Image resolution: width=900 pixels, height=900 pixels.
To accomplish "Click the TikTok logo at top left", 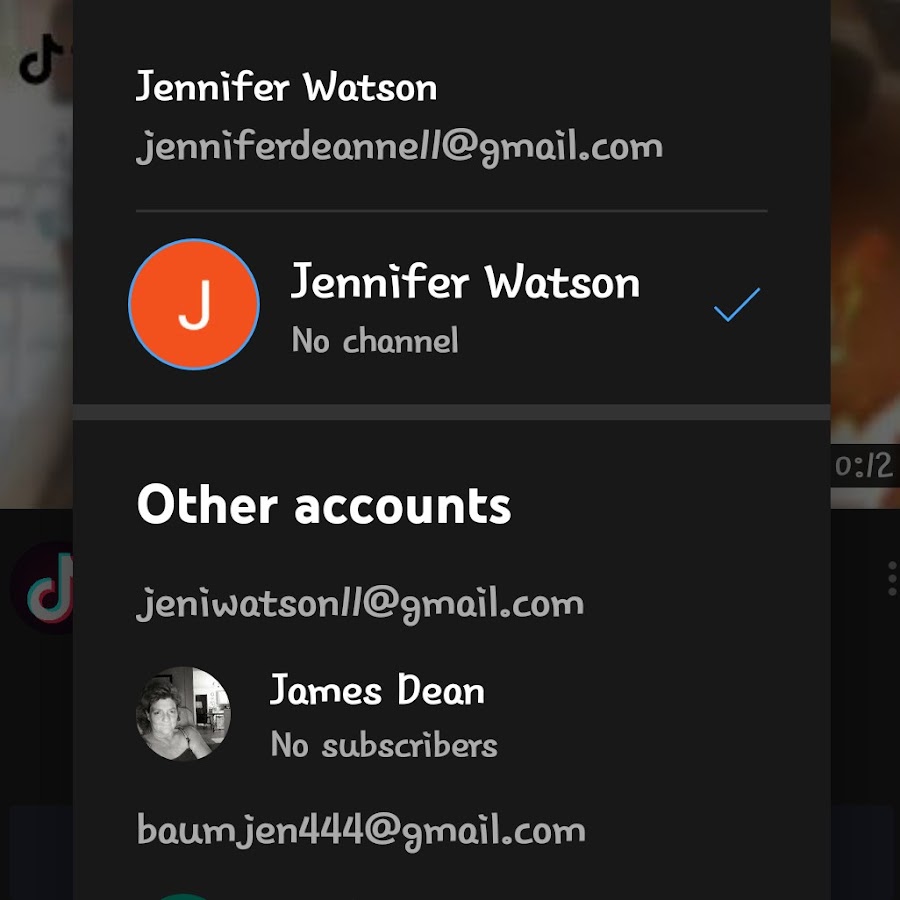I will tap(40, 59).
